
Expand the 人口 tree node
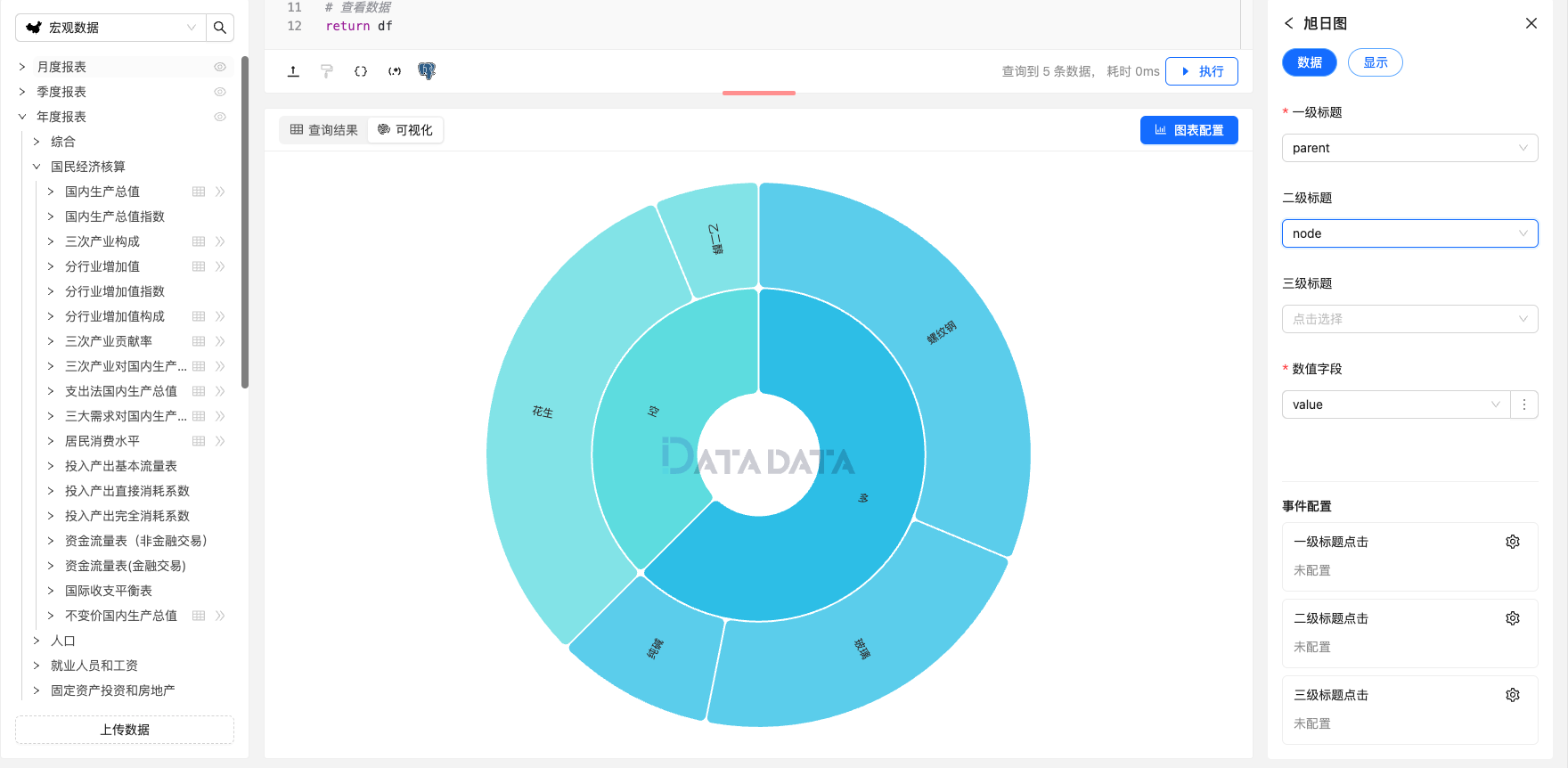pyautogui.click(x=37, y=641)
